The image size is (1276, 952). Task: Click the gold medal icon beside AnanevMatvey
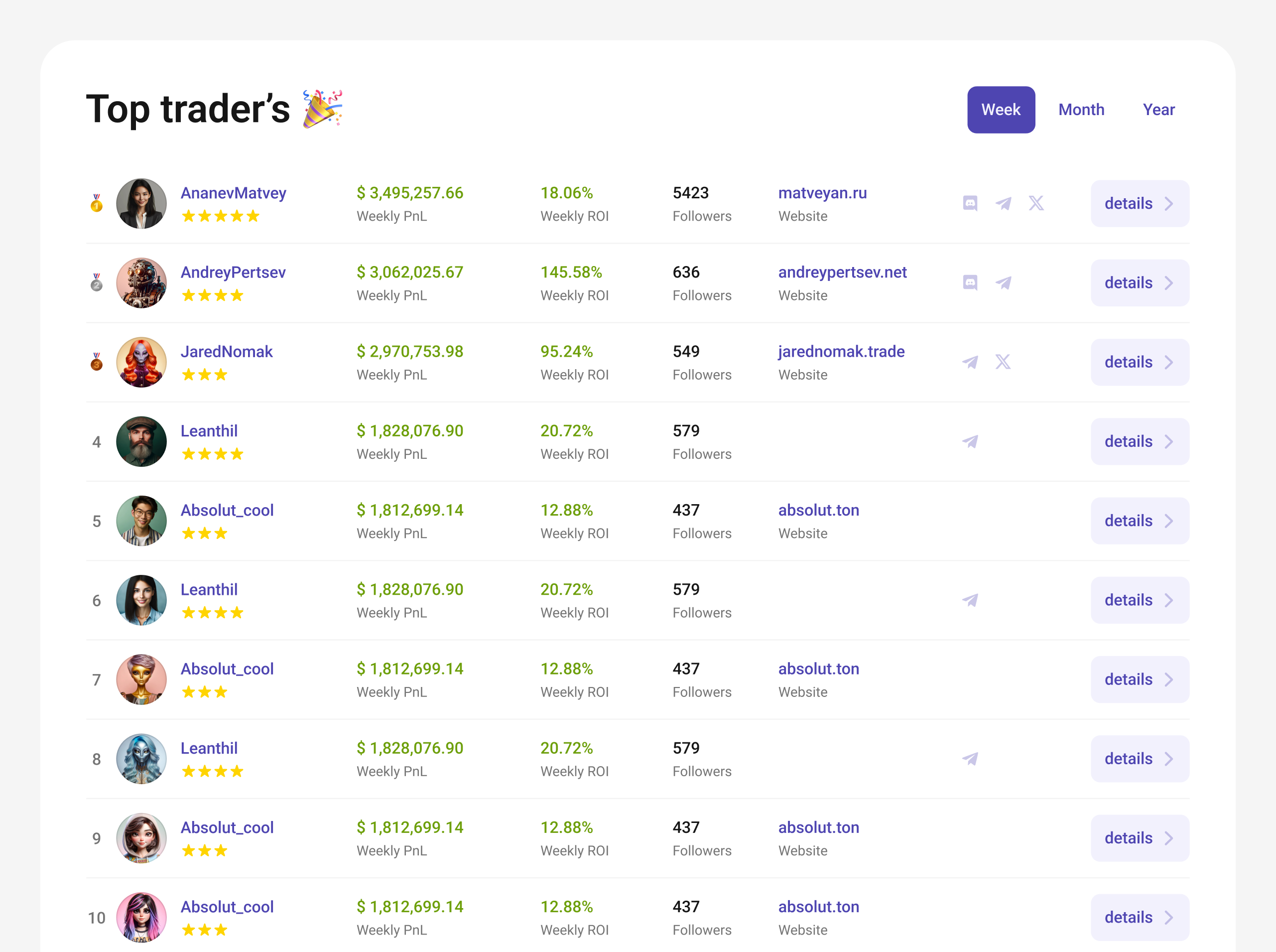(x=96, y=203)
